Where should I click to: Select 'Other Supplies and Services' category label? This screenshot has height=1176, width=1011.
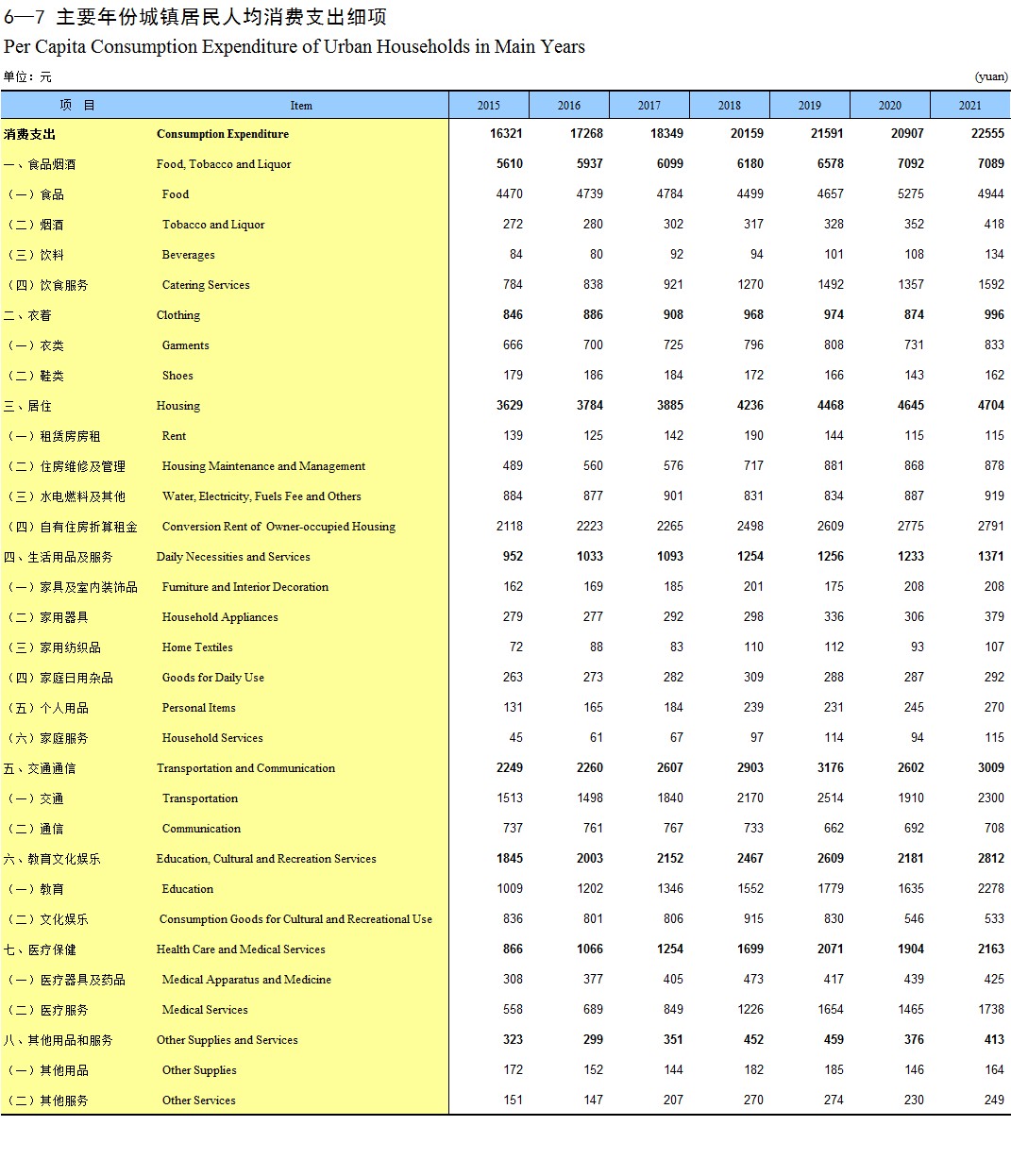click(227, 1040)
